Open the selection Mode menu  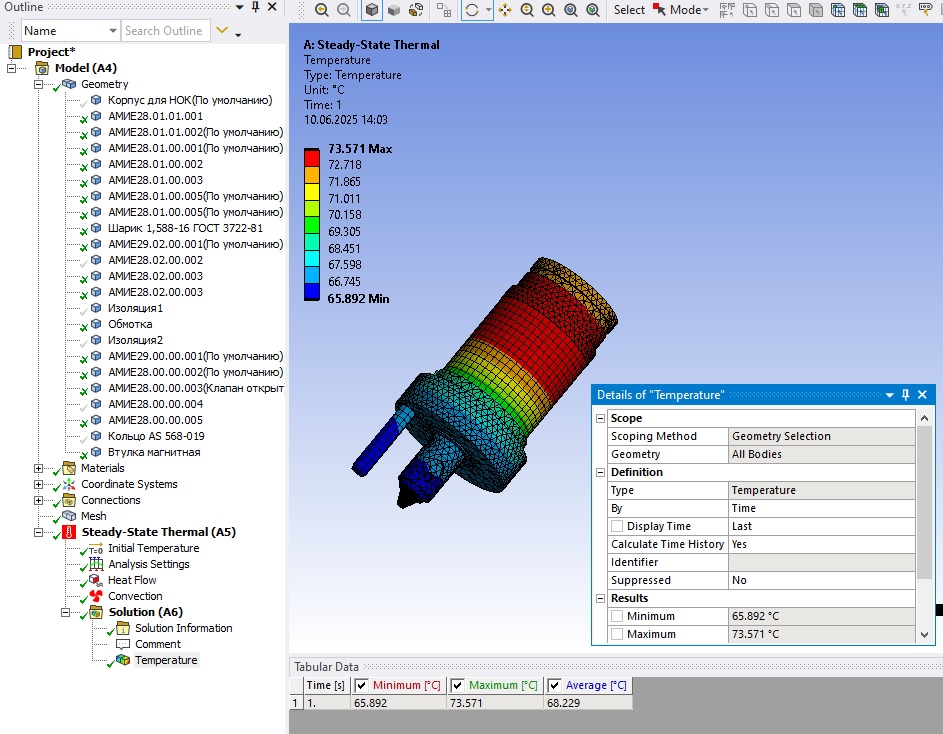click(689, 10)
